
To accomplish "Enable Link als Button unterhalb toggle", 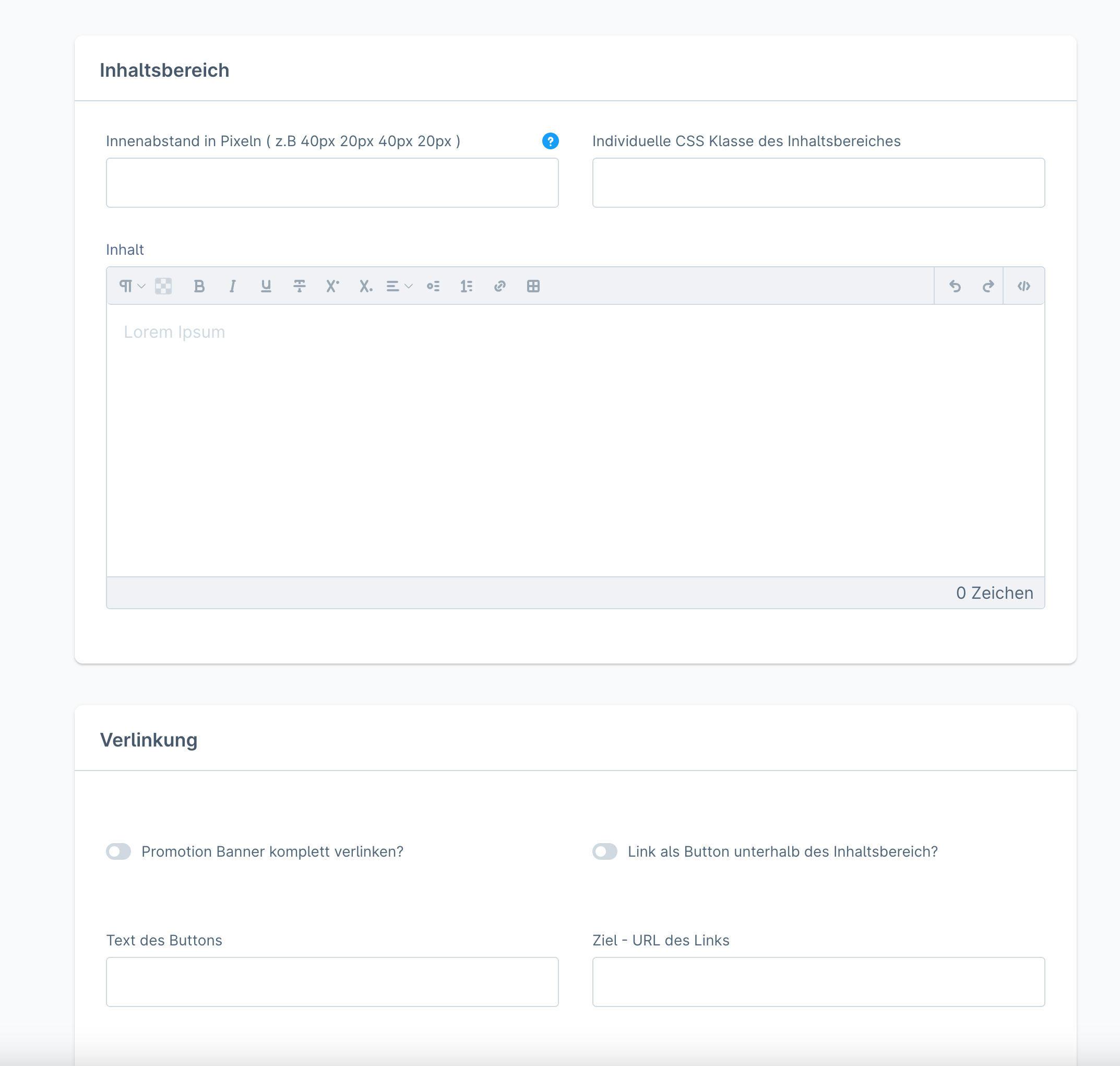I will [605, 851].
